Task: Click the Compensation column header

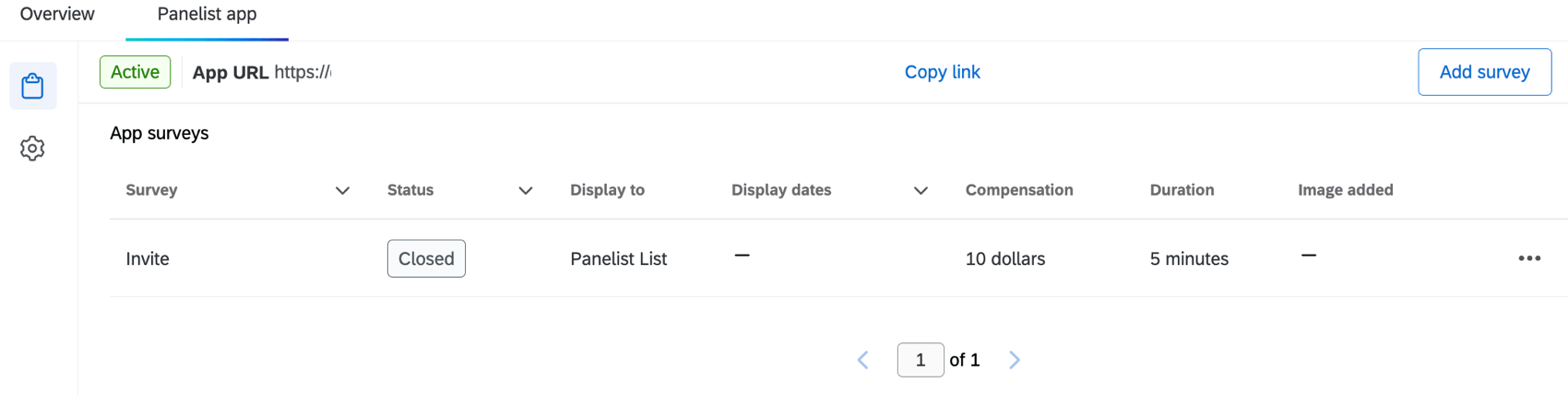Action: pyautogui.click(x=1019, y=190)
